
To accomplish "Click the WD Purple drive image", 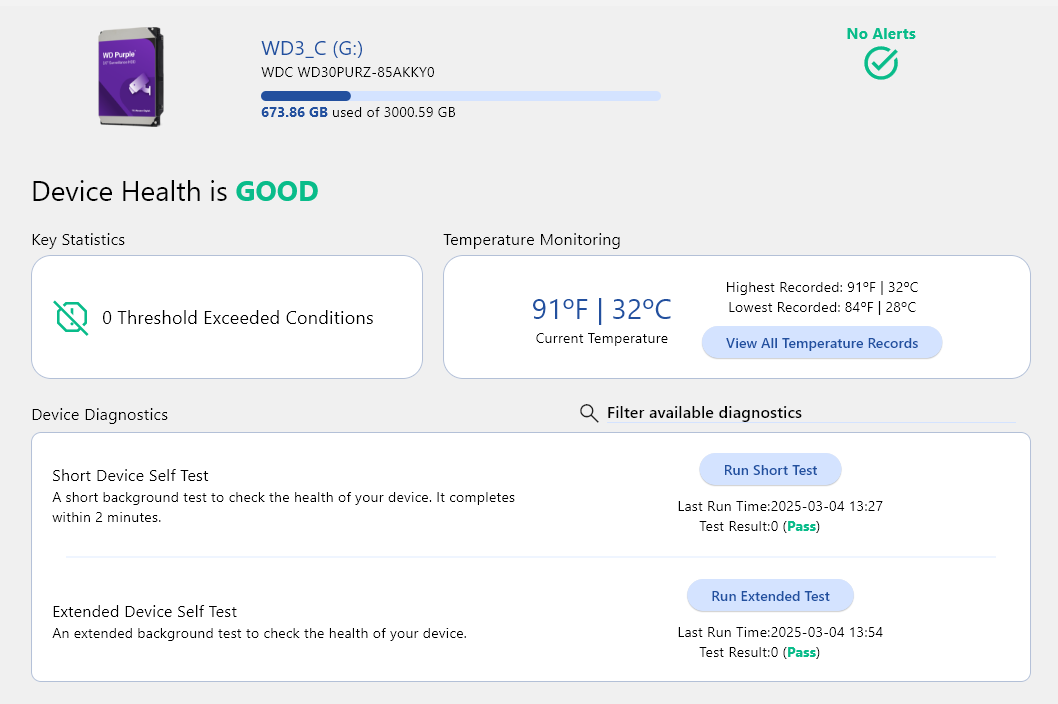I will pyautogui.click(x=131, y=76).
